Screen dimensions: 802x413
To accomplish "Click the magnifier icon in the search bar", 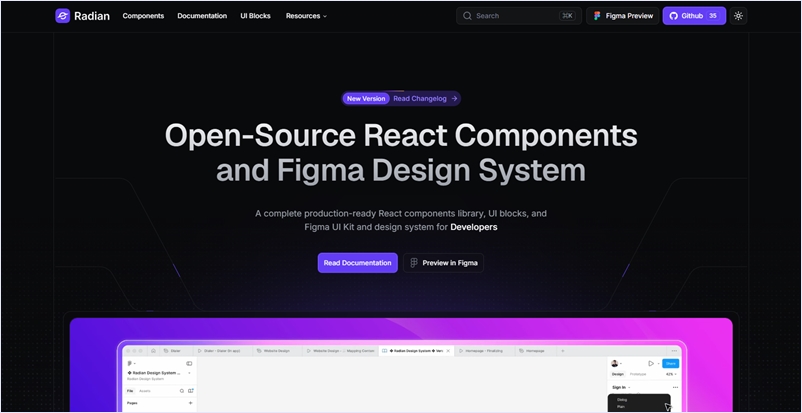I will 467,16.
